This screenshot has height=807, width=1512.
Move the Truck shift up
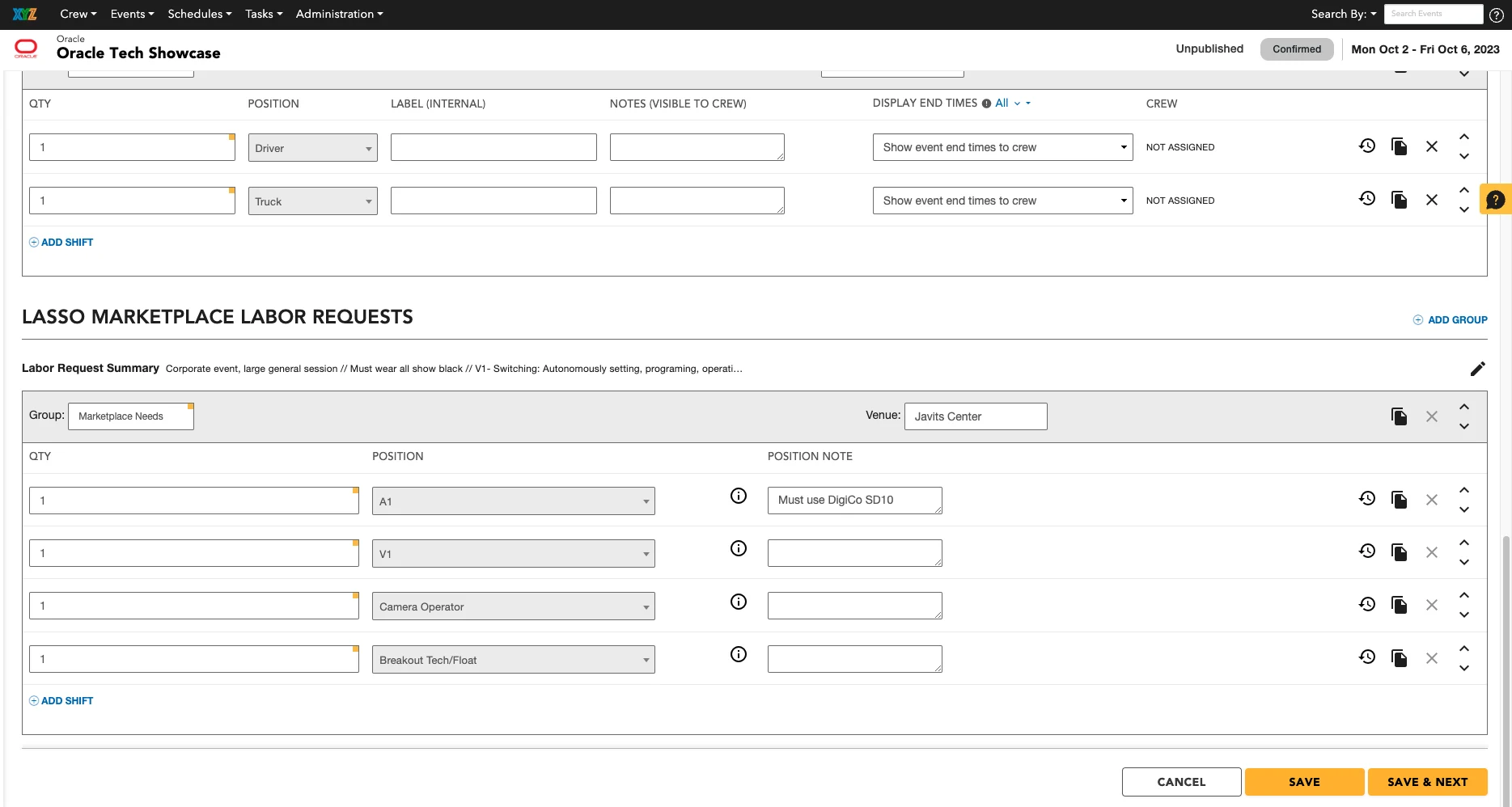pos(1464,190)
